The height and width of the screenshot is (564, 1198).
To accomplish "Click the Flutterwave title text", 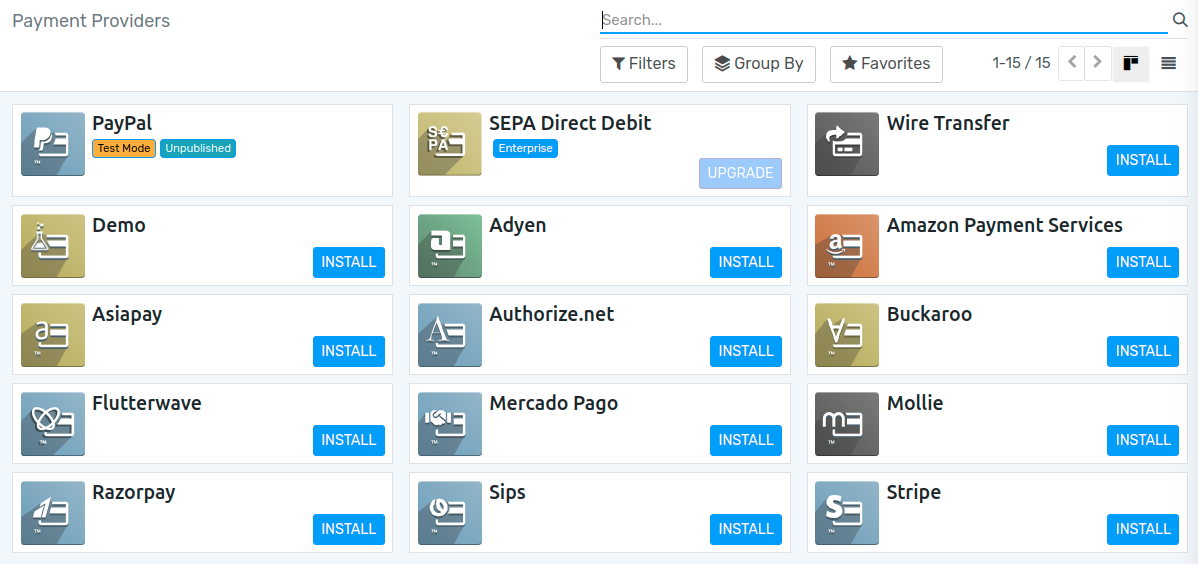I will pyautogui.click(x=147, y=404).
